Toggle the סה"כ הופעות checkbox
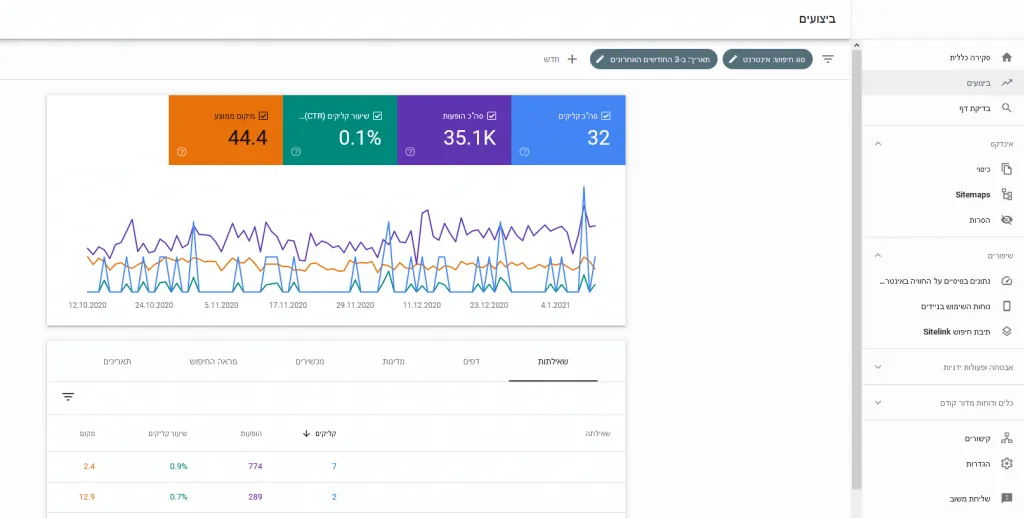Viewport: 1024px width, 518px height. 492,116
